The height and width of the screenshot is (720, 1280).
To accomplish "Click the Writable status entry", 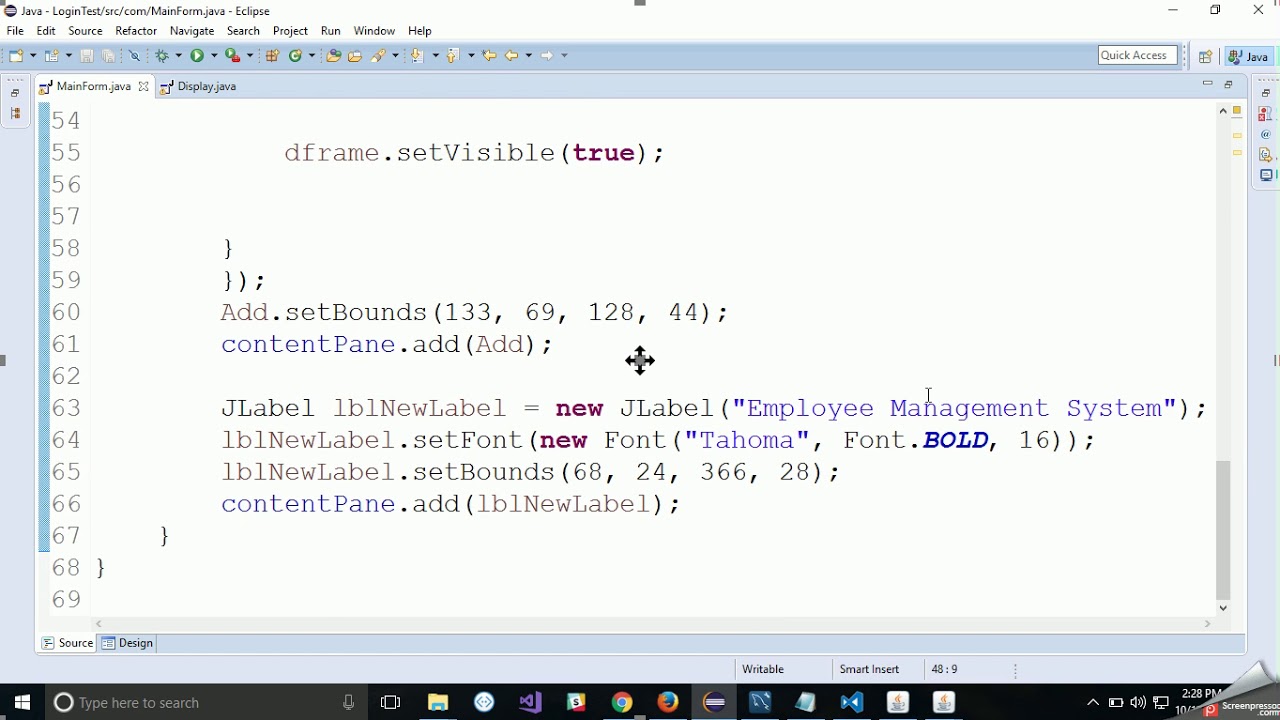I will click(x=763, y=669).
